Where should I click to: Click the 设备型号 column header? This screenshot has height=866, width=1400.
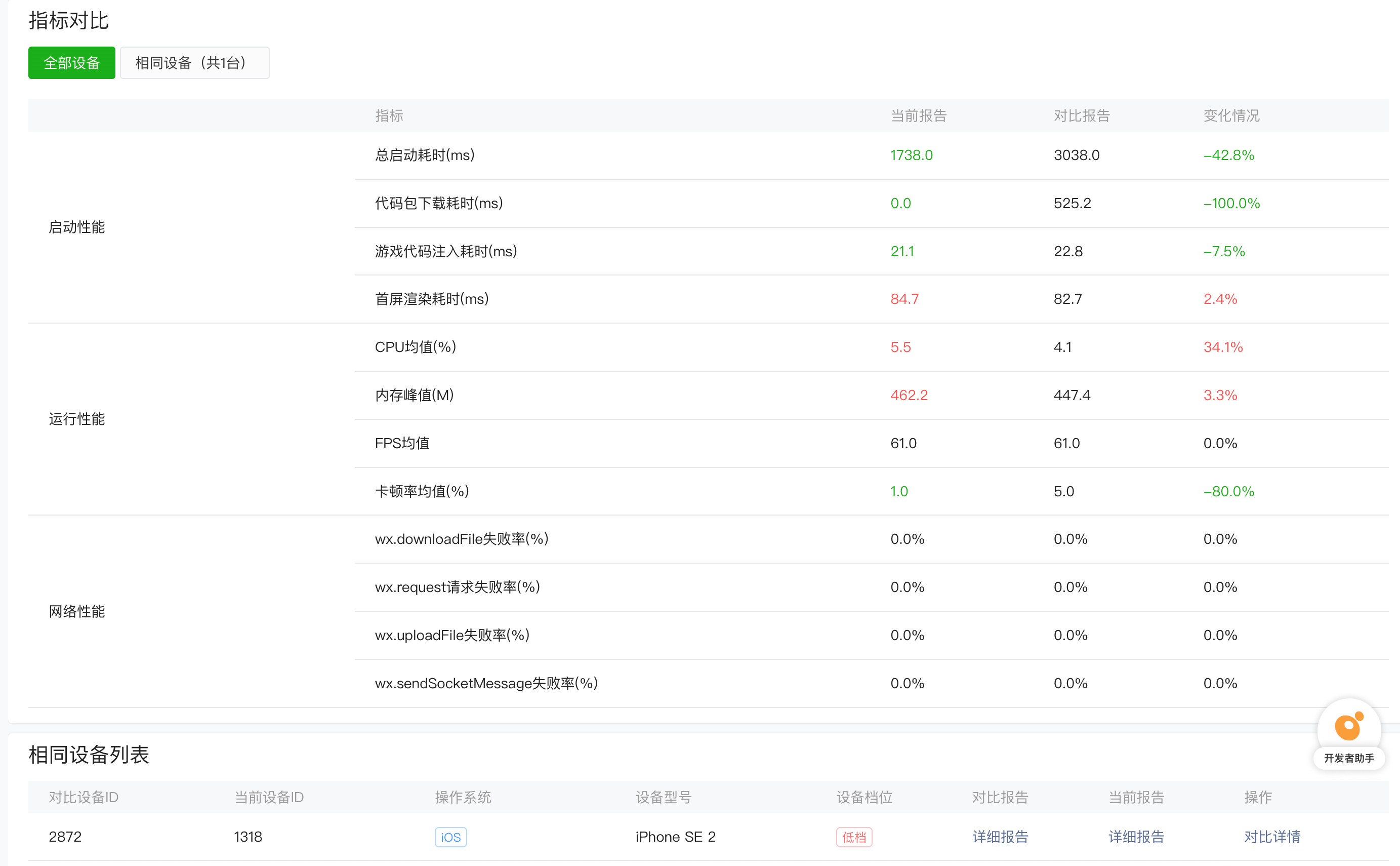pyautogui.click(x=664, y=797)
